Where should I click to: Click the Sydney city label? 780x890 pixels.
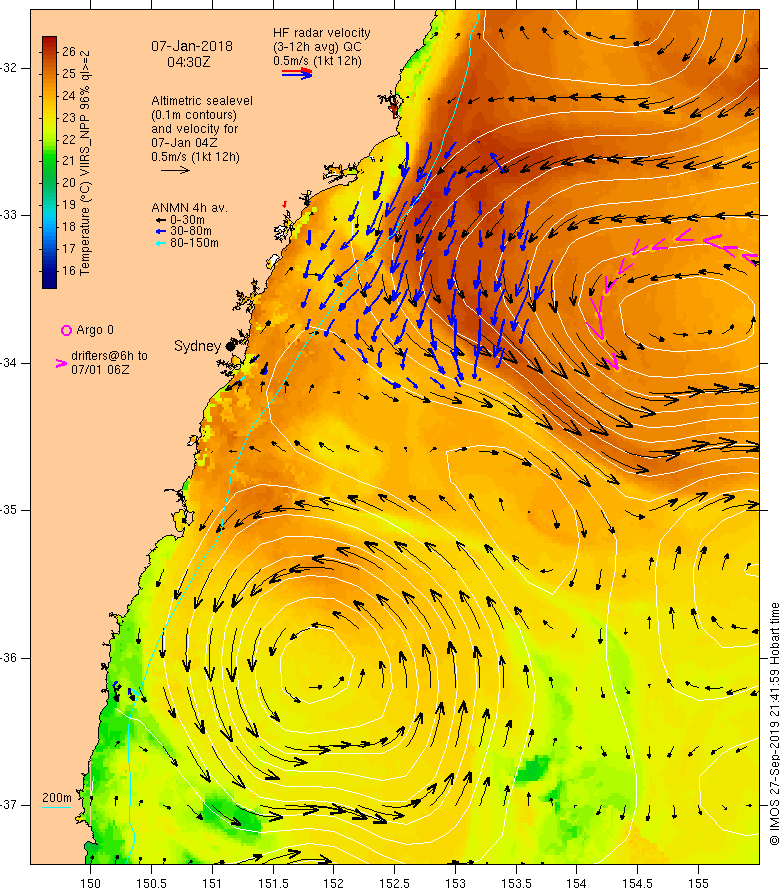(197, 346)
